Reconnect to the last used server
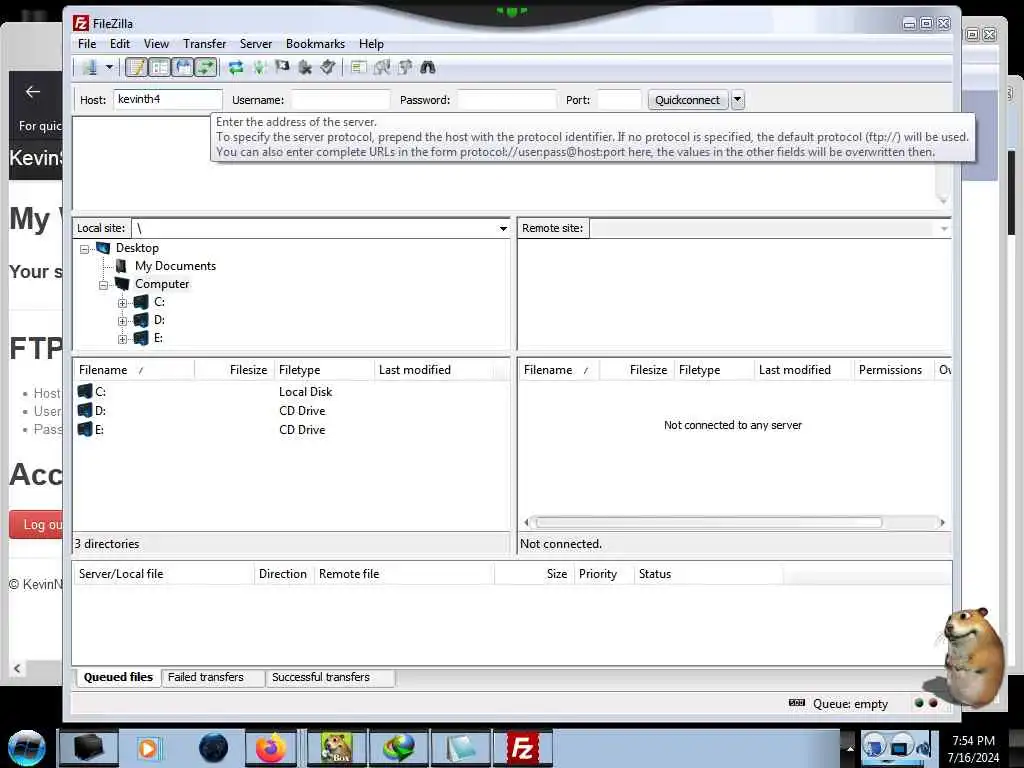 (x=328, y=67)
